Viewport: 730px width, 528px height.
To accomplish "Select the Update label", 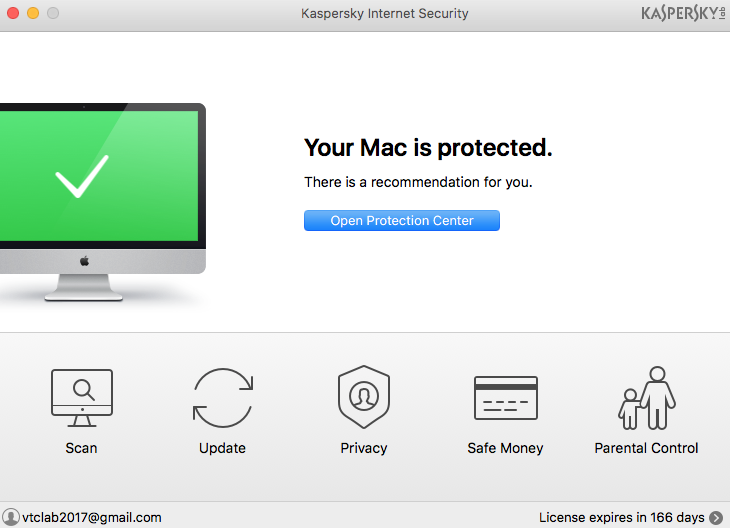I will (222, 448).
